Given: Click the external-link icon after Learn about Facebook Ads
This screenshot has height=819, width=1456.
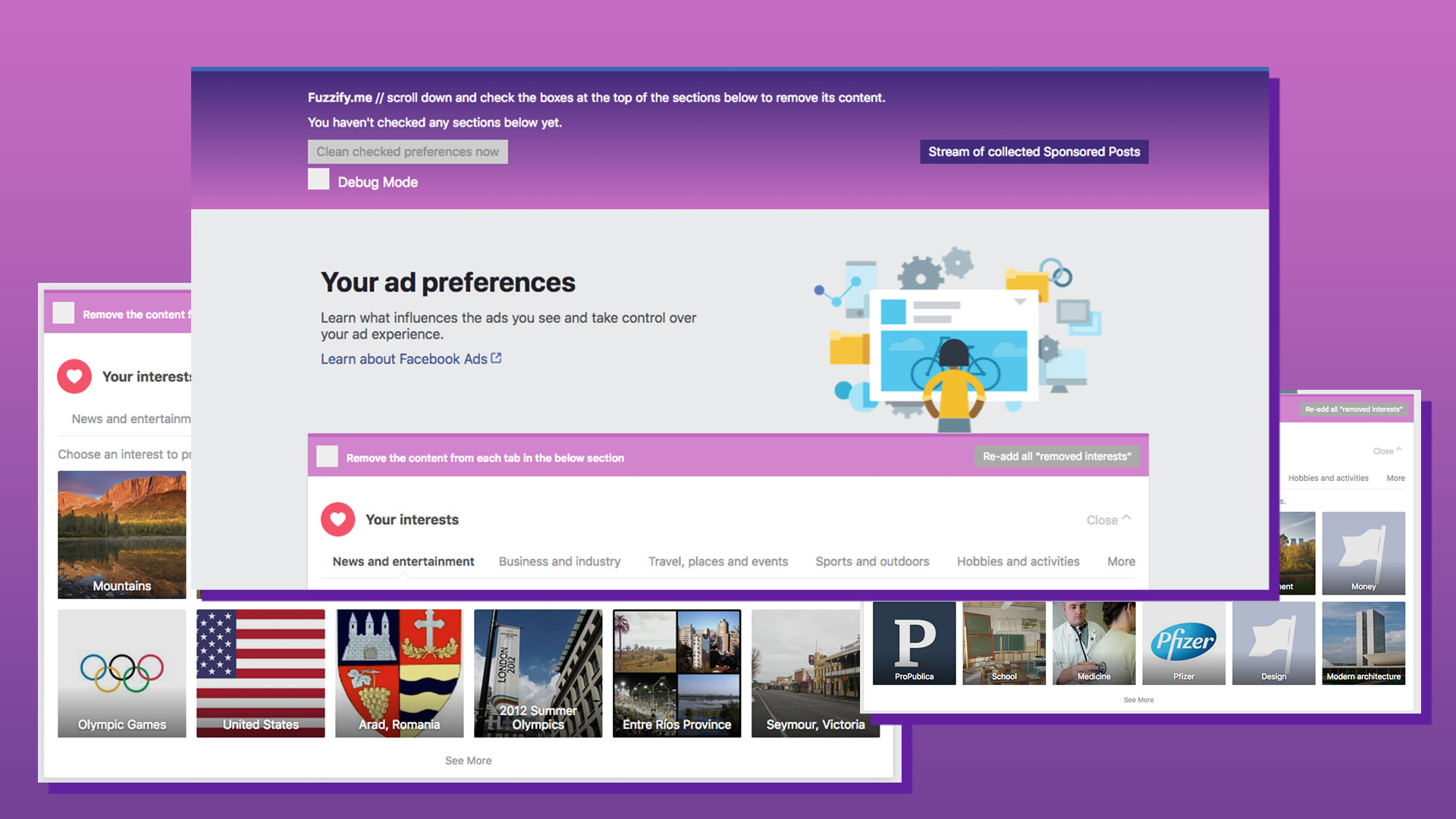Looking at the screenshot, I should pos(497,358).
